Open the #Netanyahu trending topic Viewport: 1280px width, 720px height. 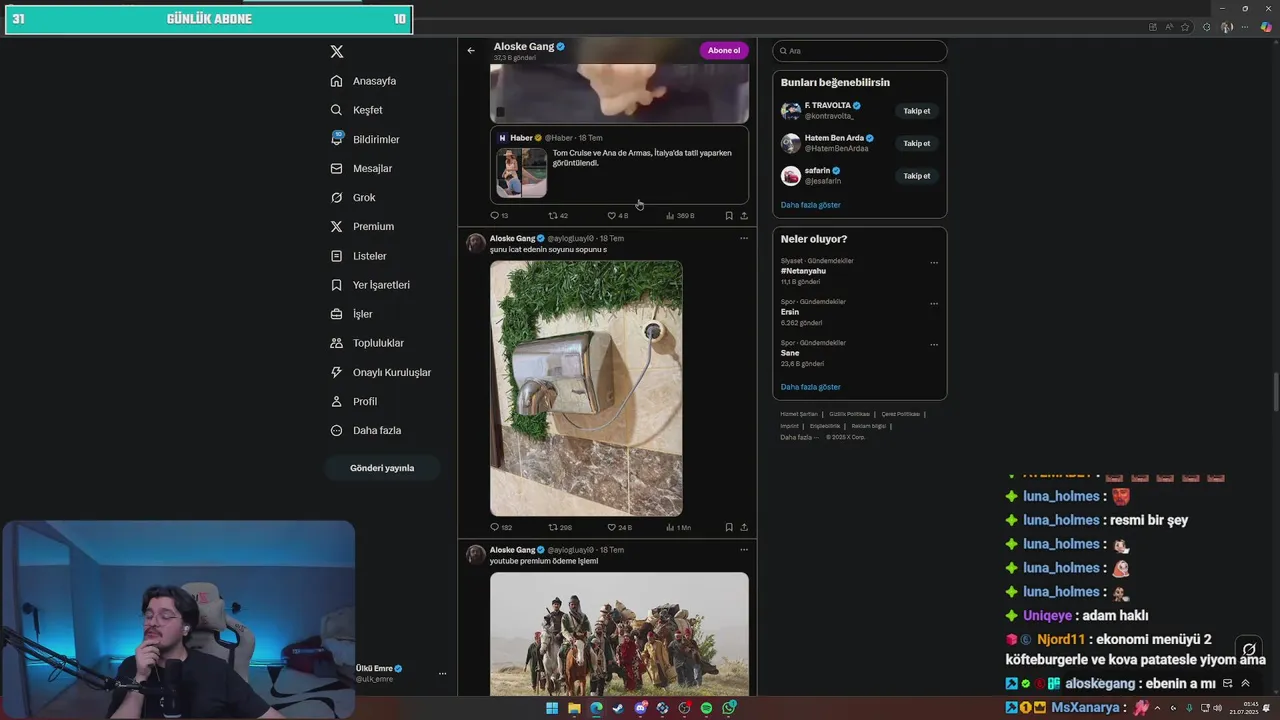click(803, 271)
